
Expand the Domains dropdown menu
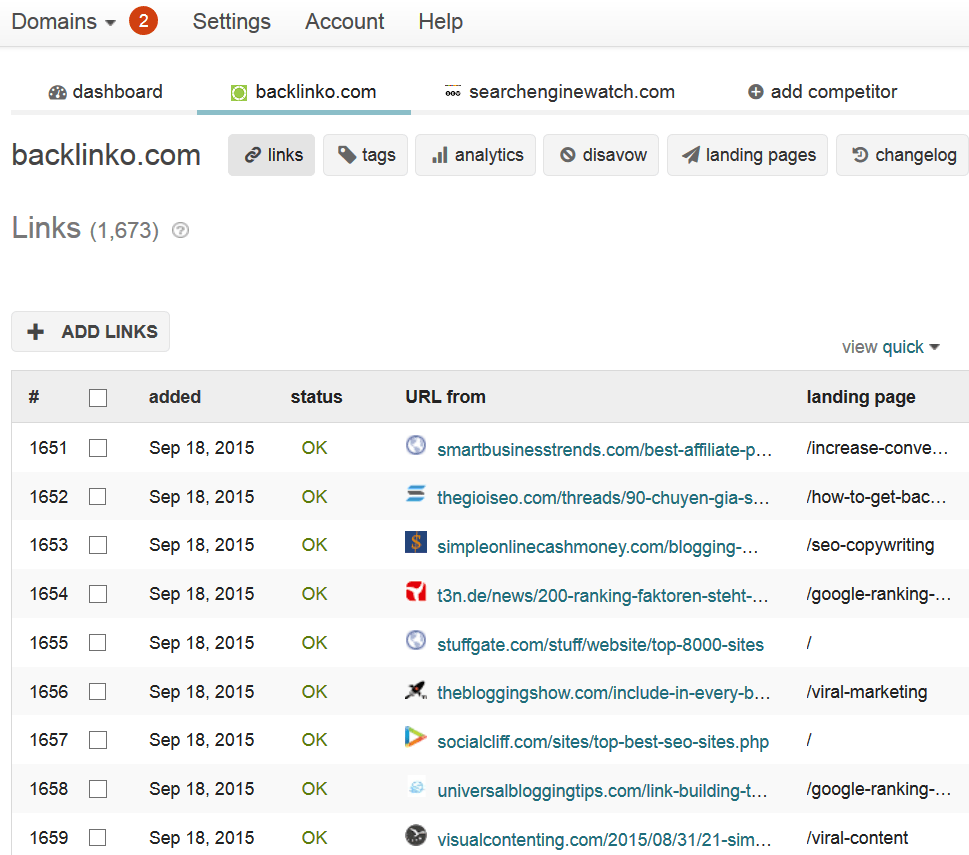[64, 22]
